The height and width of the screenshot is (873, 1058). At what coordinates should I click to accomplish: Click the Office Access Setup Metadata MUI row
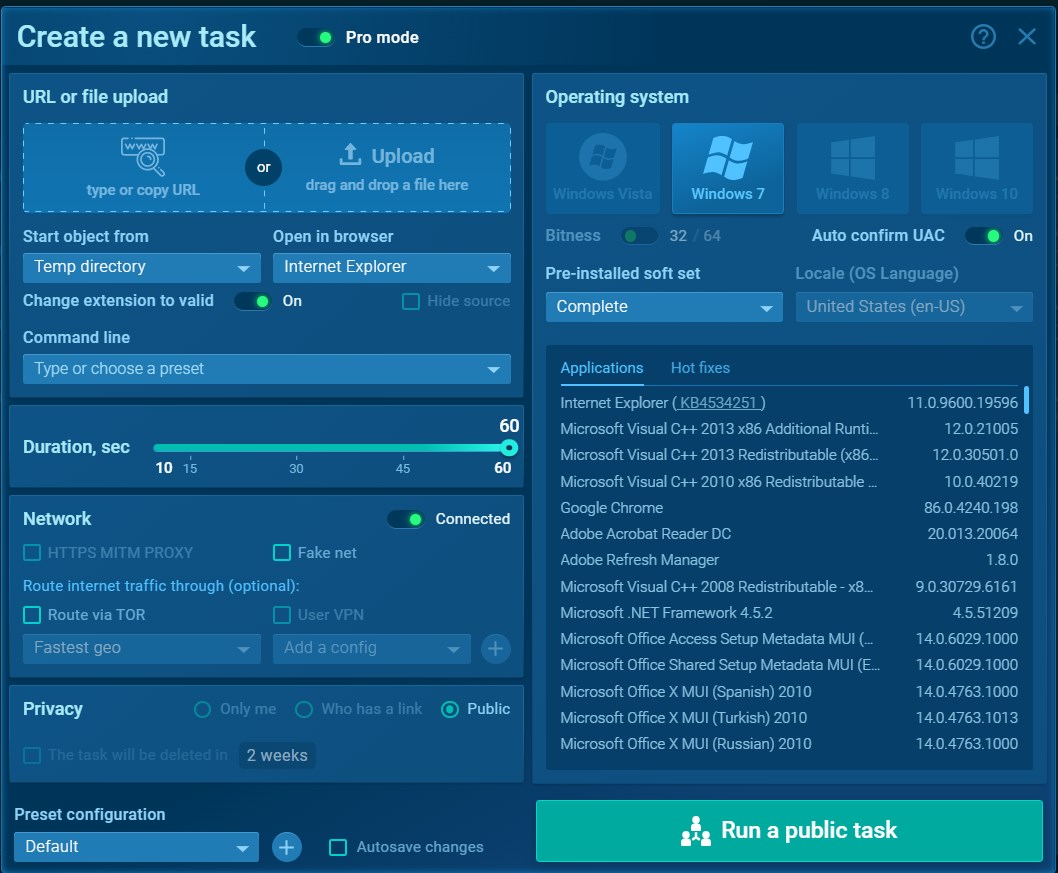tap(789, 639)
